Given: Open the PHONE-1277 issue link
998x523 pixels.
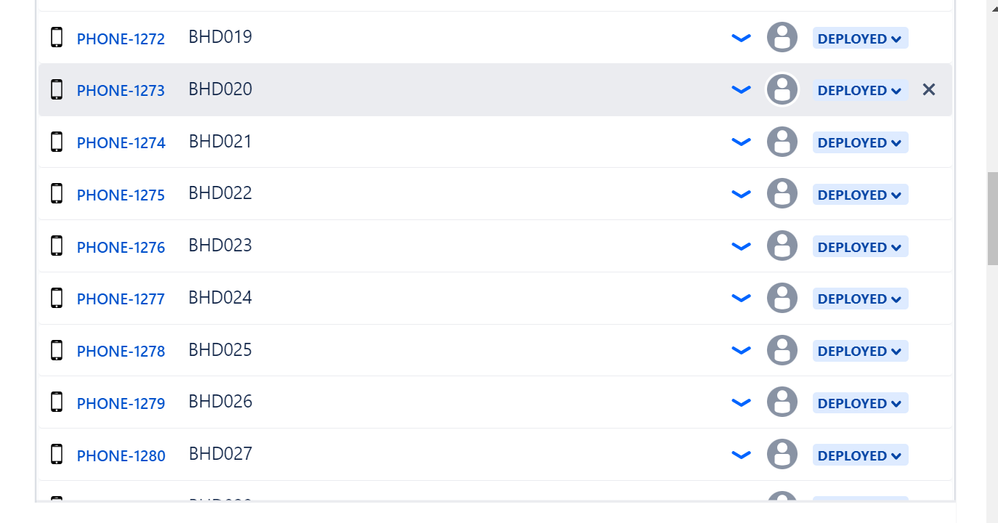Looking at the screenshot, I should point(121,299).
